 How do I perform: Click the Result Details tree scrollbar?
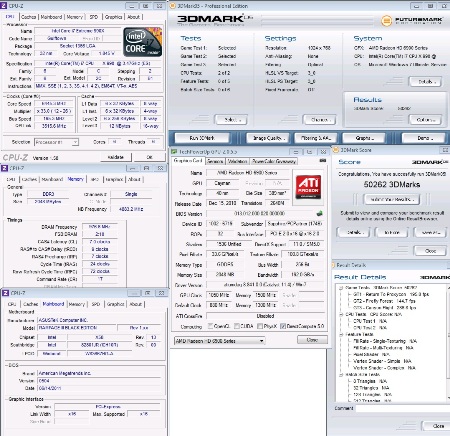pos(448,342)
